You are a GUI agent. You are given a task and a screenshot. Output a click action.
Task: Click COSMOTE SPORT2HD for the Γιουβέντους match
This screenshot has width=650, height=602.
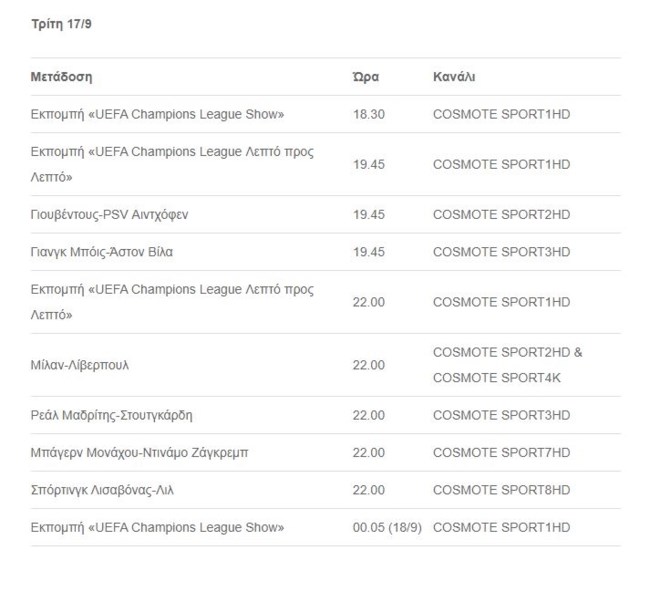point(501,215)
